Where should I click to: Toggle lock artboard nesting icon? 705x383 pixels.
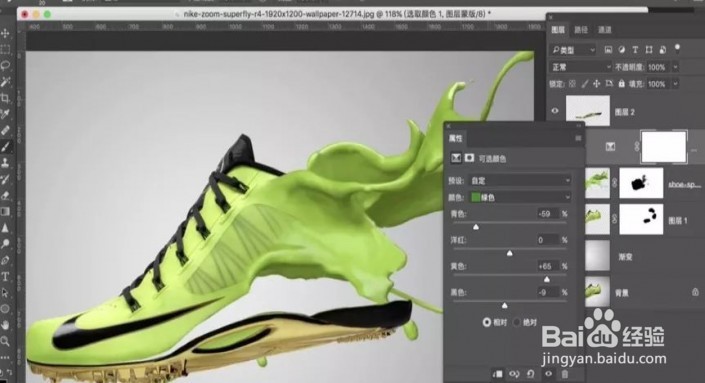609,84
